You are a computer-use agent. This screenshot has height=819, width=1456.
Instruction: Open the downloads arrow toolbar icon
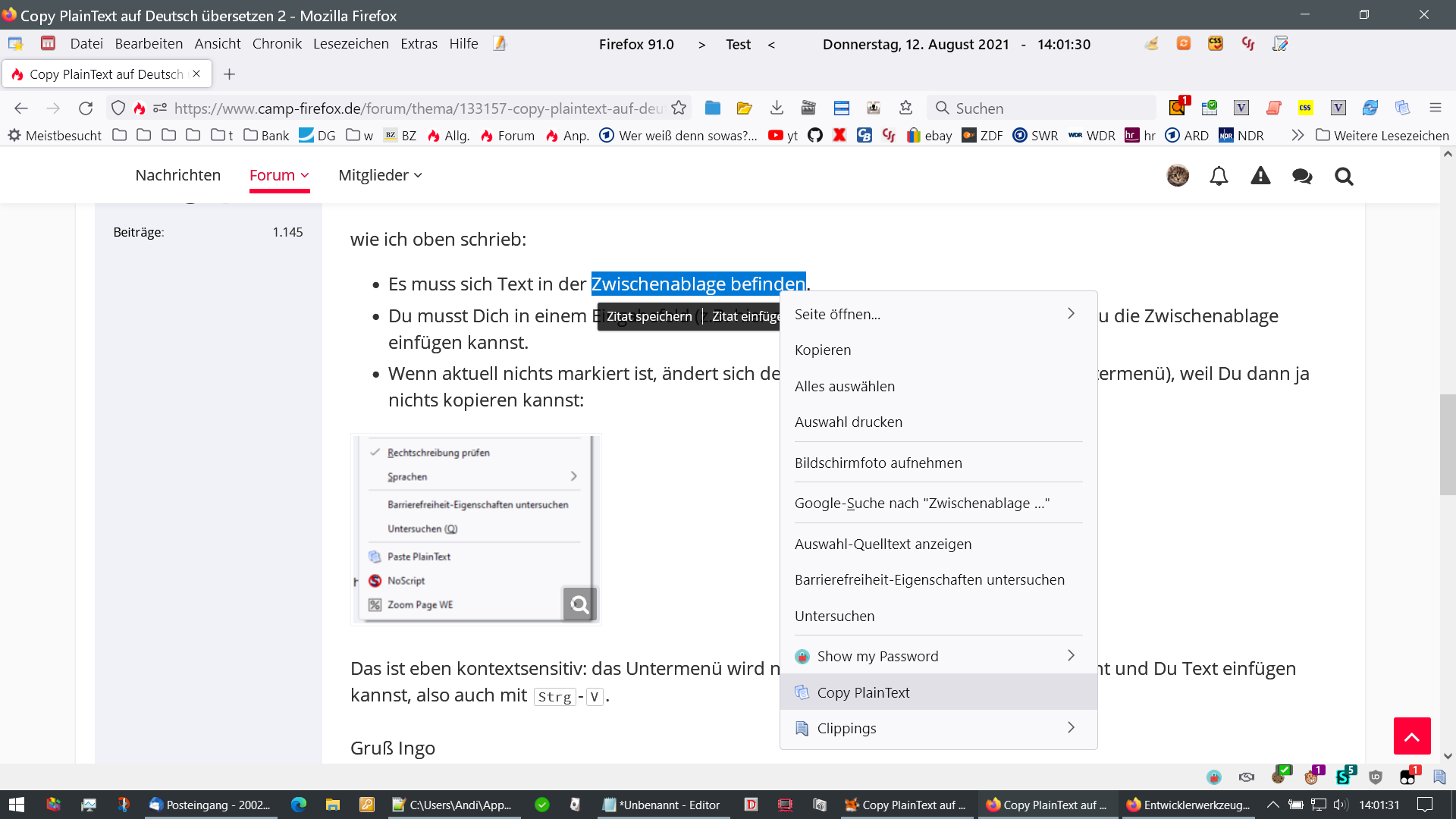(x=777, y=108)
